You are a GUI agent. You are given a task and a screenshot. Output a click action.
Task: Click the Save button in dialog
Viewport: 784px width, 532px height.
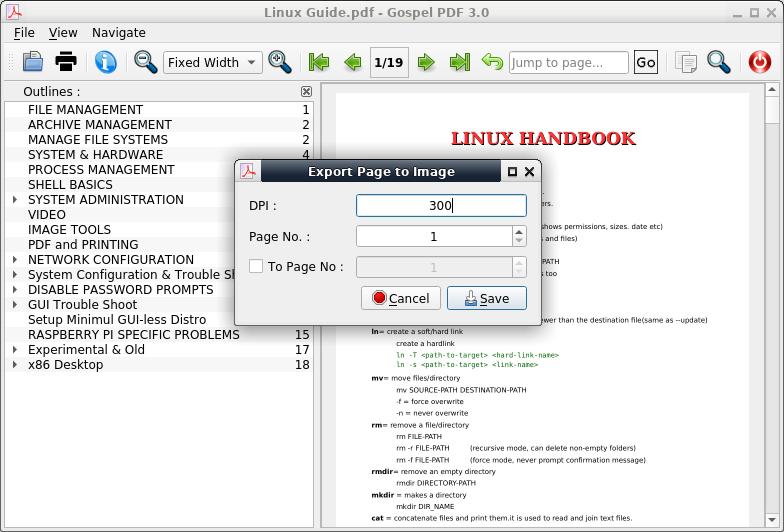[x=486, y=298]
